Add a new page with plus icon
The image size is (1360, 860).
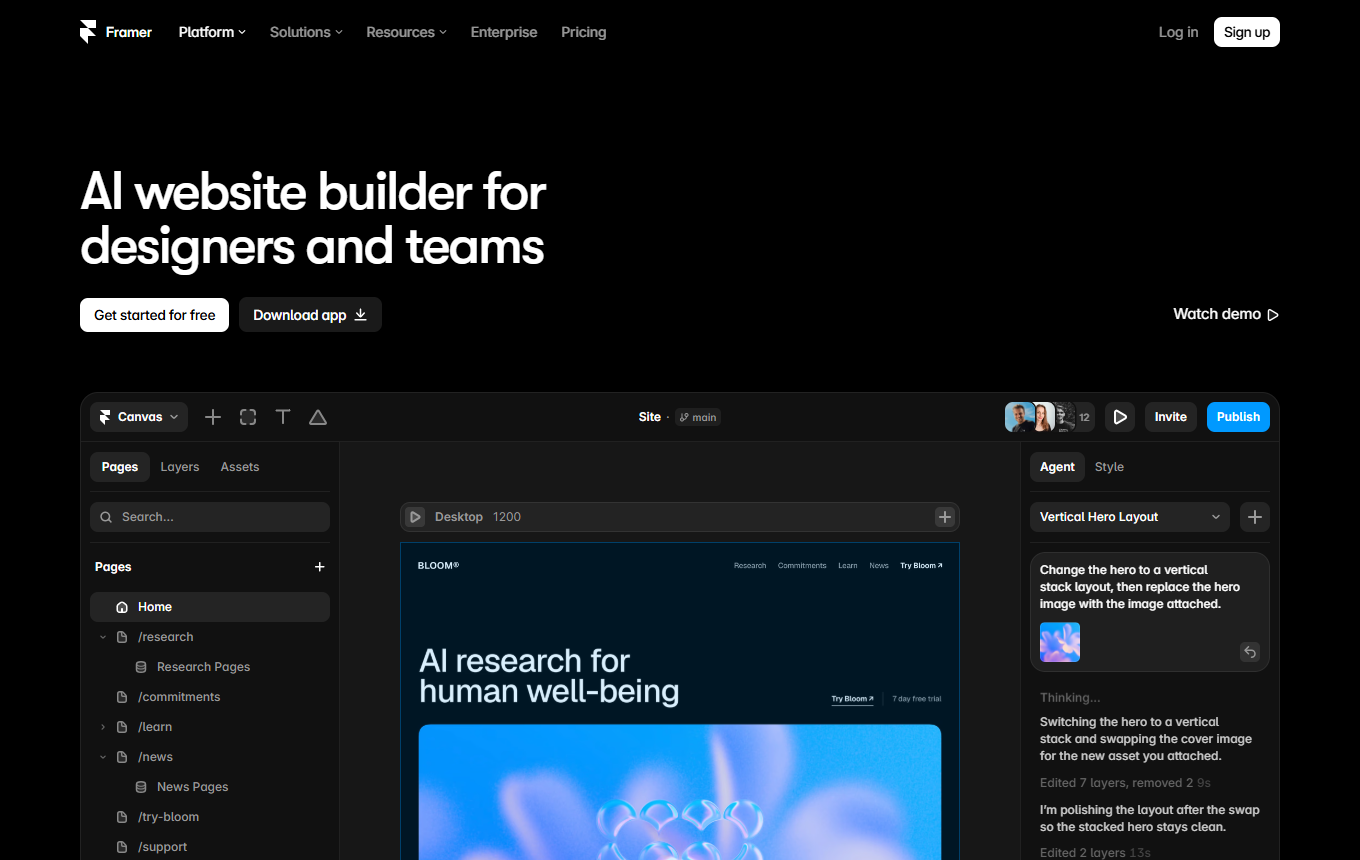[320, 567]
